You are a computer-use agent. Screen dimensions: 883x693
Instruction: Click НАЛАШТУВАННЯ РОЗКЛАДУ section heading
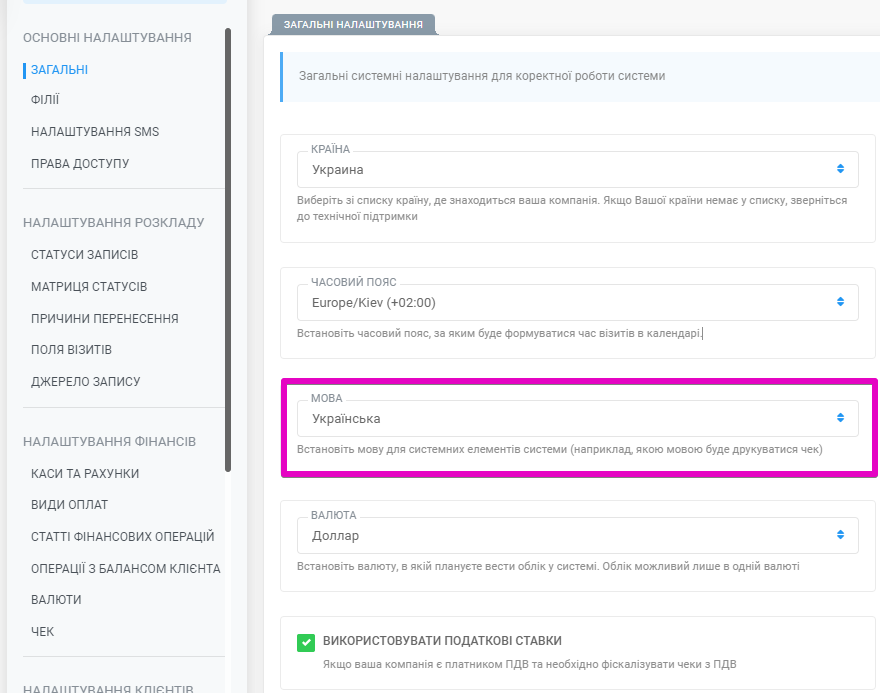[113, 223]
